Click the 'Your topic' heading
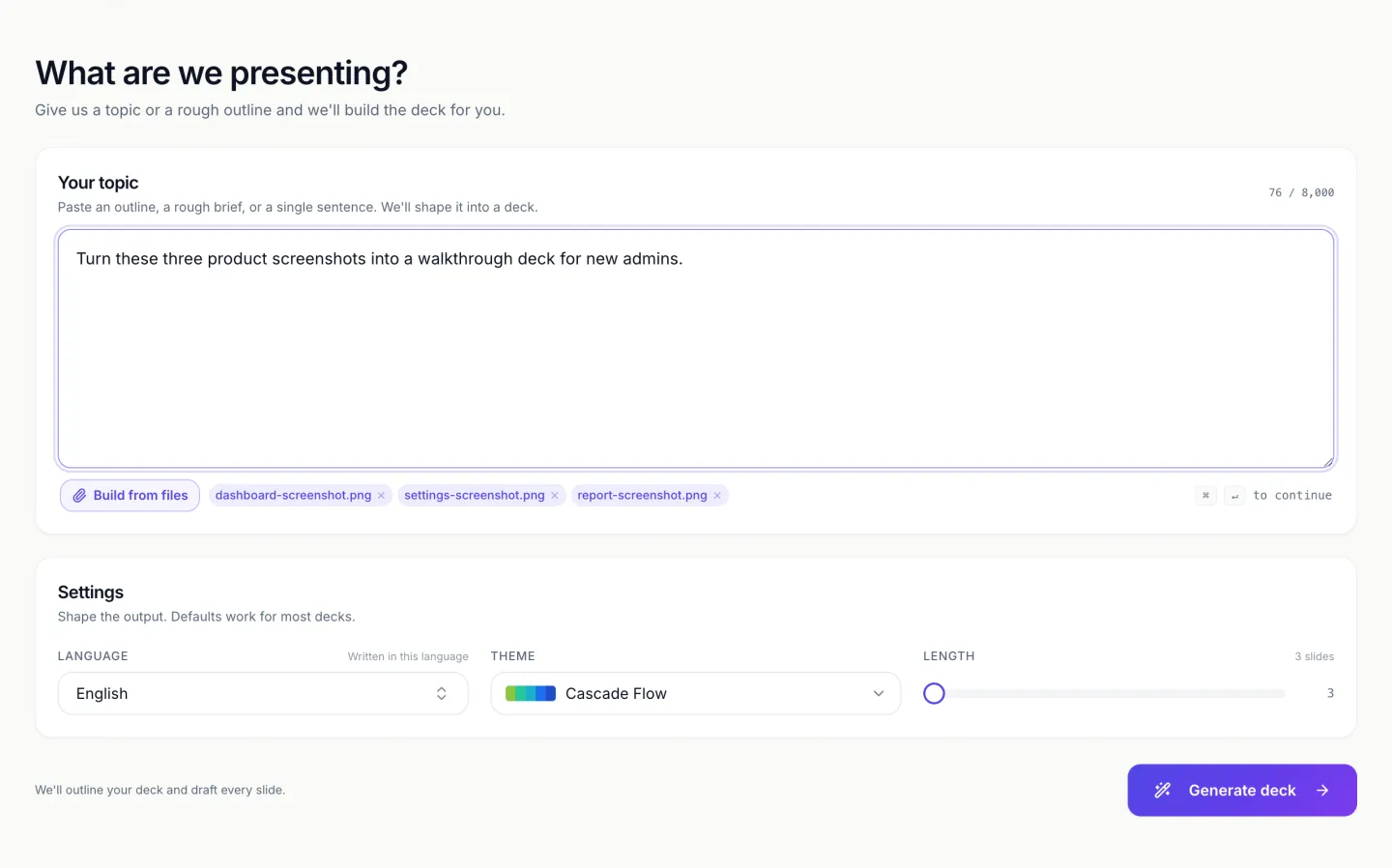1392x868 pixels. pyautogui.click(x=98, y=183)
